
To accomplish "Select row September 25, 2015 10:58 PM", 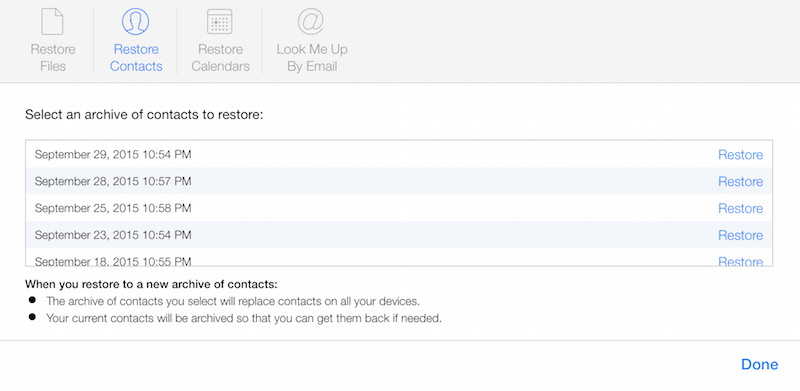I will 399,208.
